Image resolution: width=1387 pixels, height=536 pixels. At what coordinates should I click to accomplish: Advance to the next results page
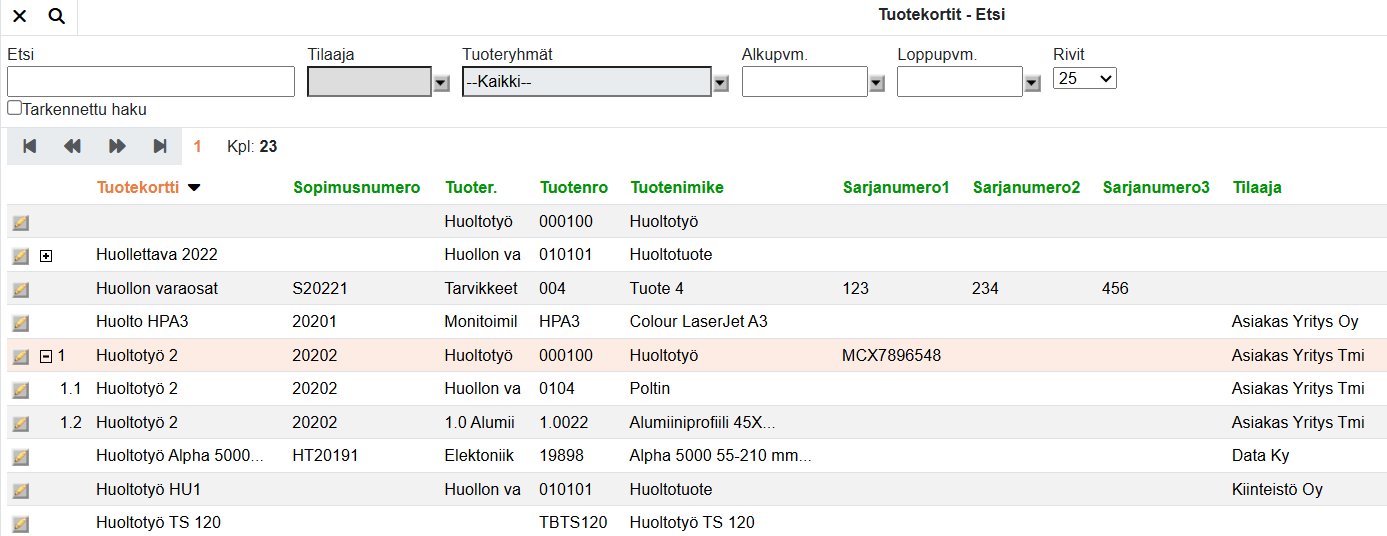117,147
